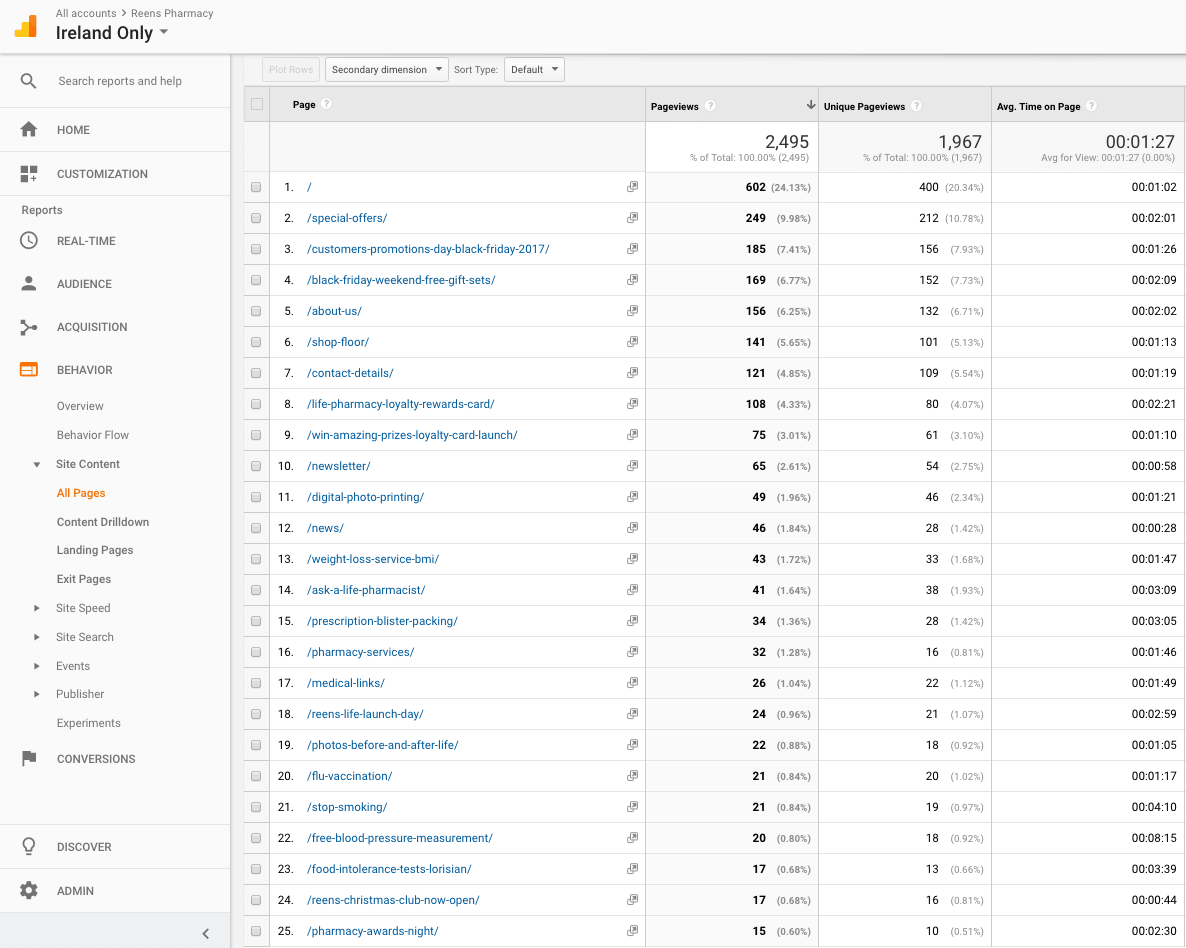Tick checkbox for row 1 homepage /
Viewport: 1186px width, 948px height.
click(256, 187)
